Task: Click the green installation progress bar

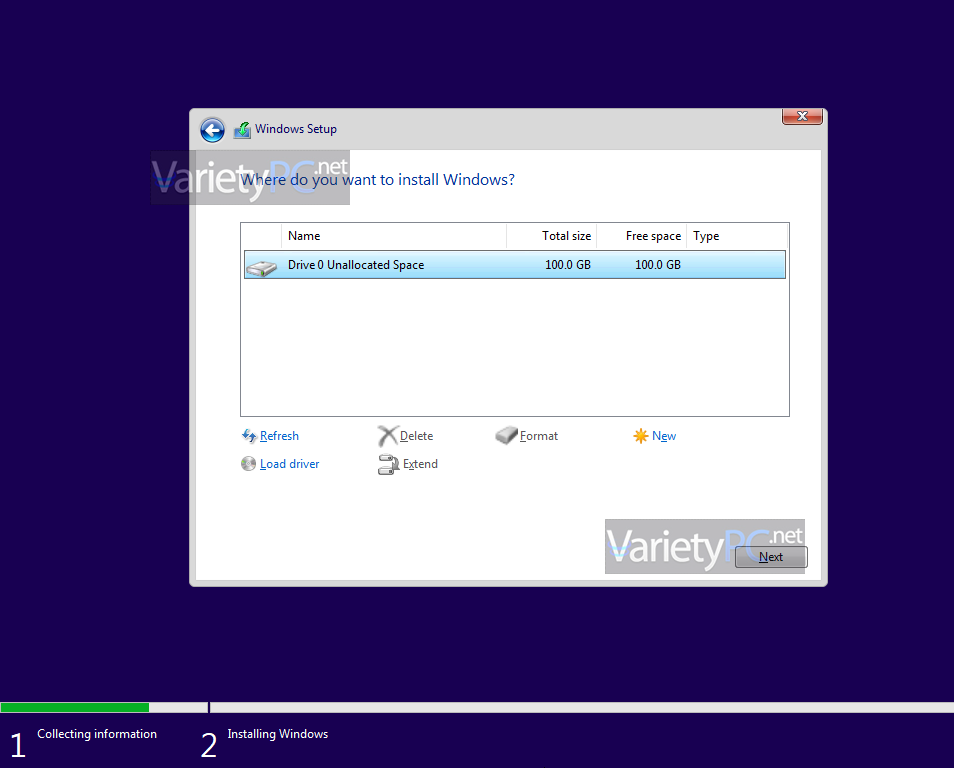Action: [75, 707]
